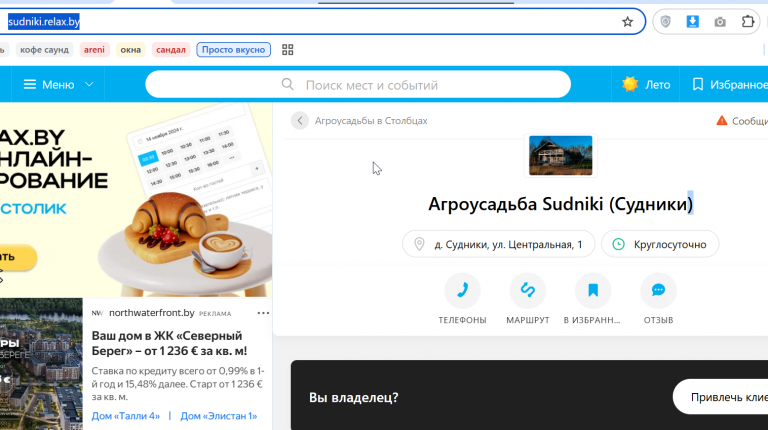Open the 'кофе саунд' bookmark
This screenshot has width=768, height=430.
[x=44, y=49]
